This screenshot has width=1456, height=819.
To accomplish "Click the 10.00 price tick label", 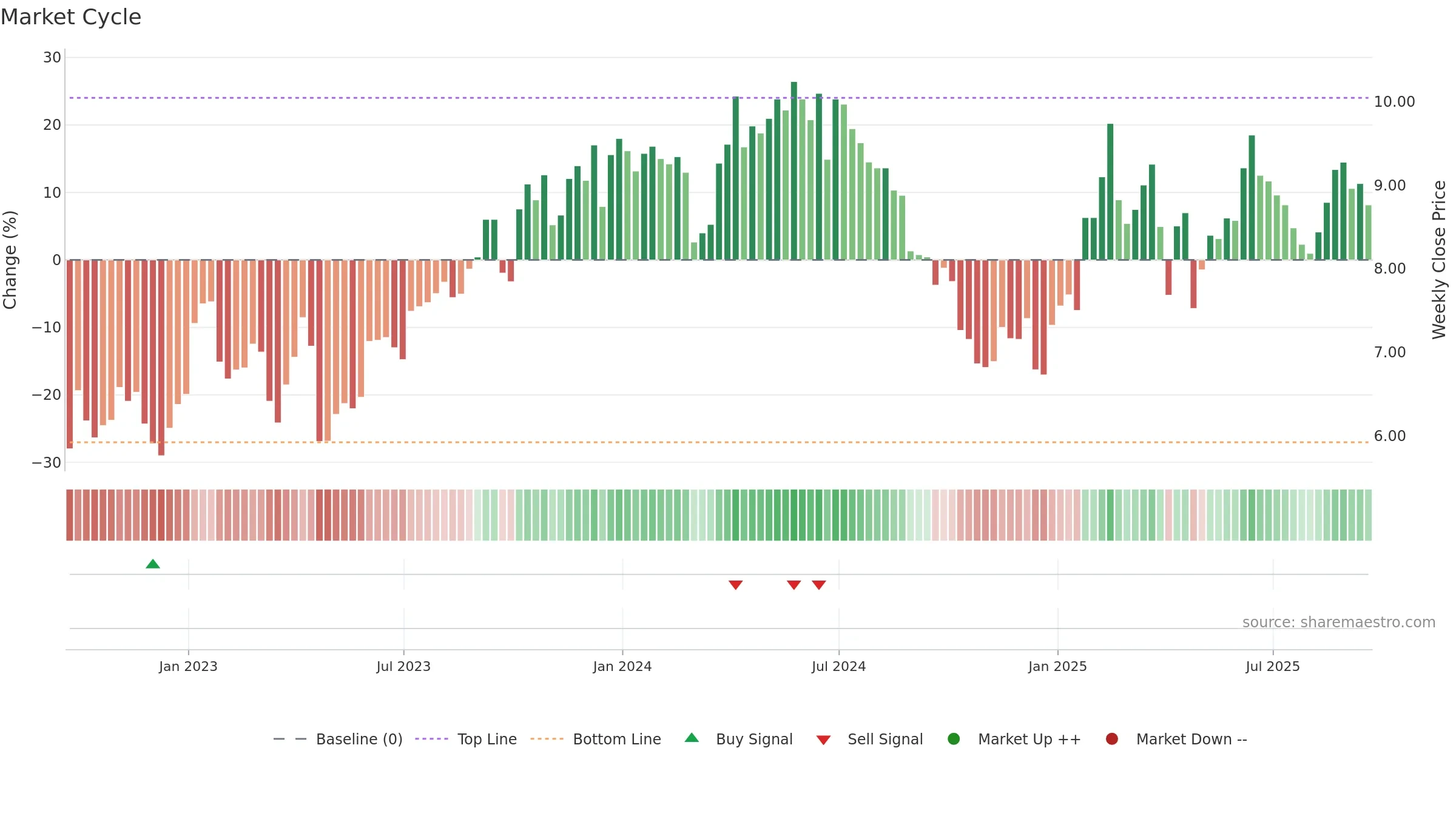I will tap(1394, 102).
